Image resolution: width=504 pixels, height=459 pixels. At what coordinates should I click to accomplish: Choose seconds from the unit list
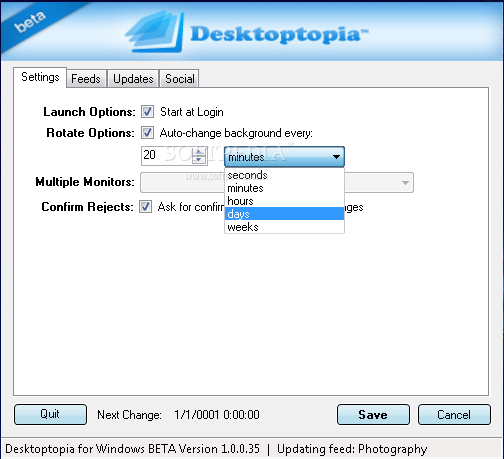point(284,175)
